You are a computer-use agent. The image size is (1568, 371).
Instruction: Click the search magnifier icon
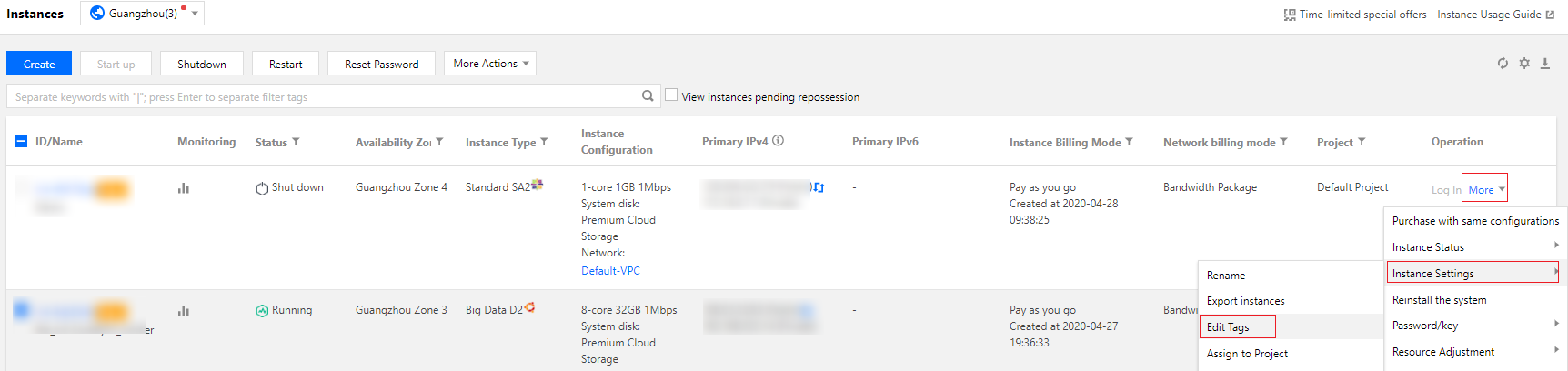tap(648, 95)
